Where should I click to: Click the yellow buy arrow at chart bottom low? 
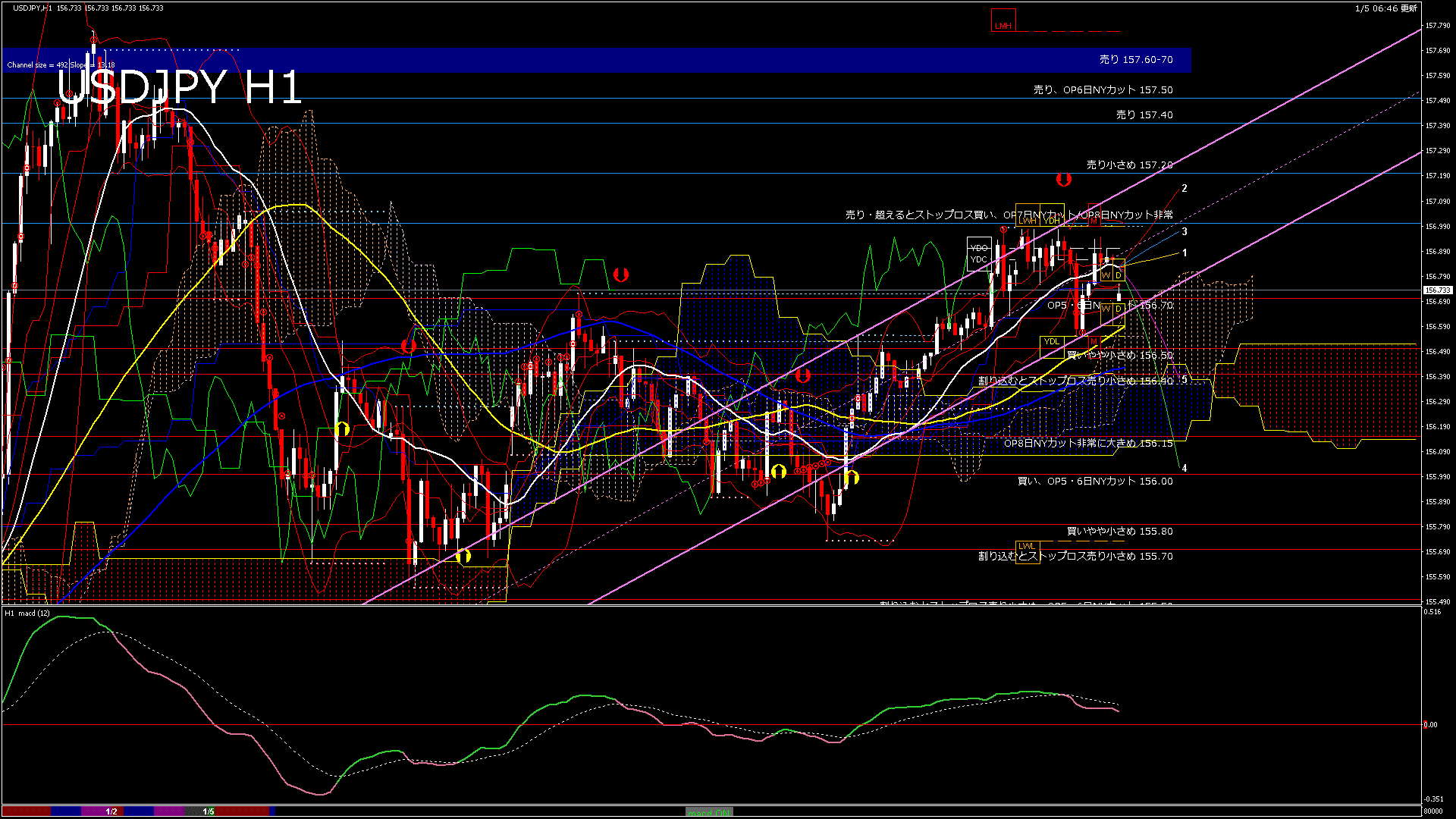click(x=463, y=557)
